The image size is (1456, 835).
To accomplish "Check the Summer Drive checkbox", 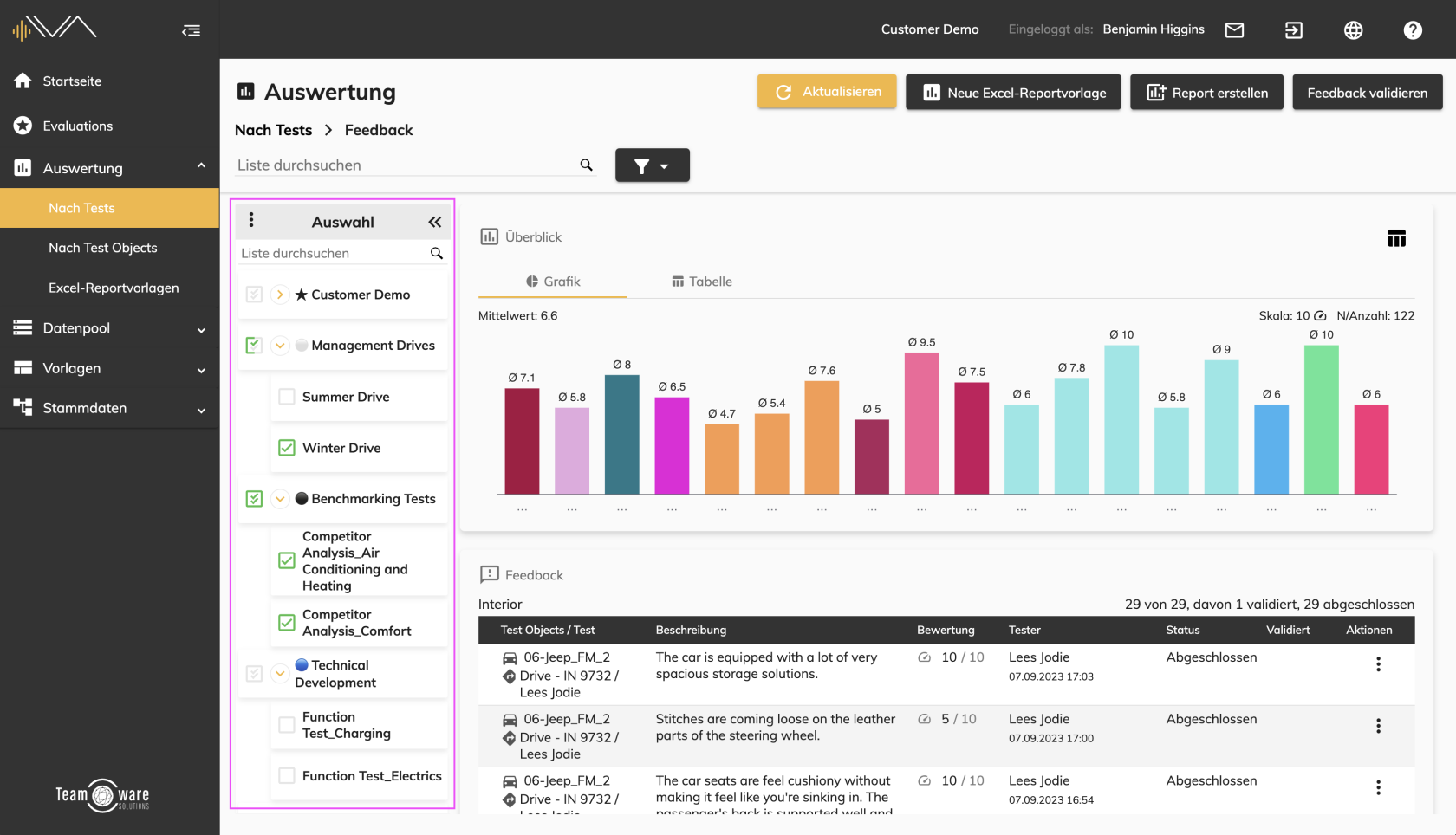I will [x=287, y=397].
